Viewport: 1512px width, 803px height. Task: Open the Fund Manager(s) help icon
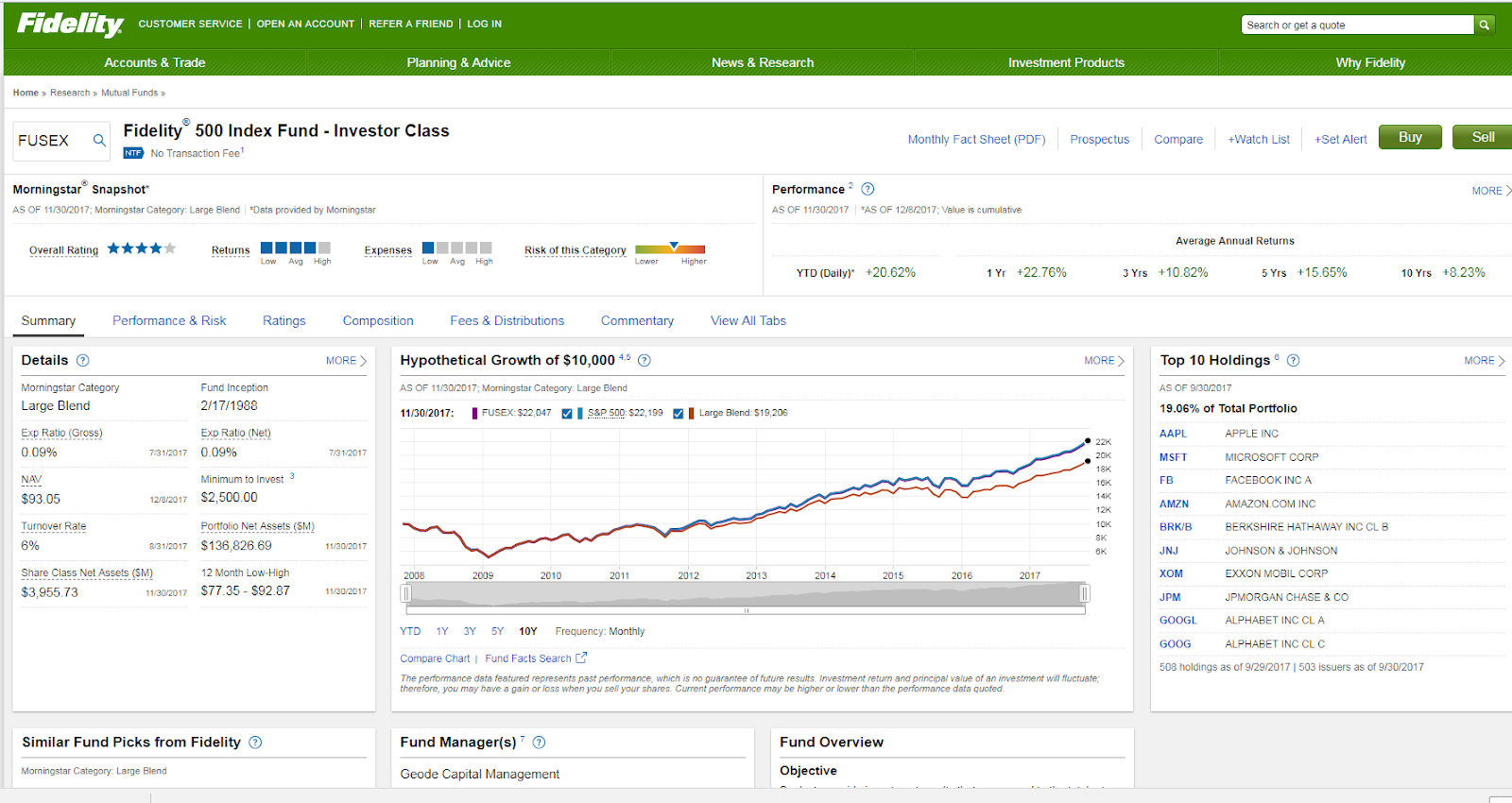(539, 743)
